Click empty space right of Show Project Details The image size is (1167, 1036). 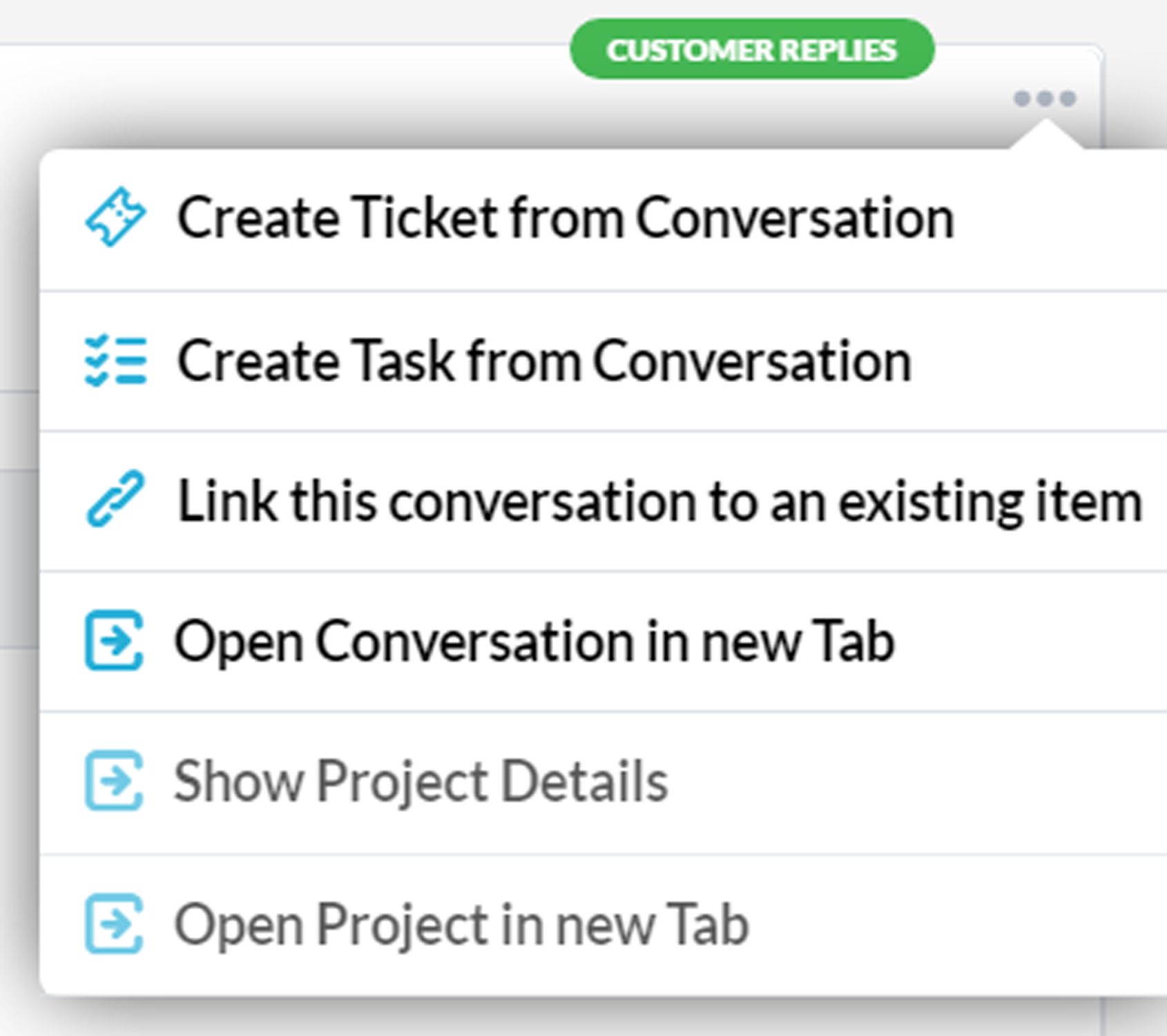[918, 783]
